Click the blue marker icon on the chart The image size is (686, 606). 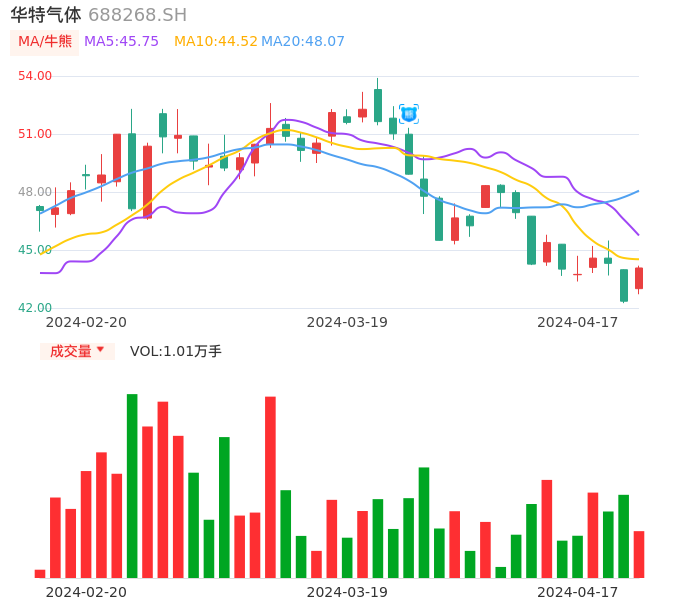coord(408,114)
